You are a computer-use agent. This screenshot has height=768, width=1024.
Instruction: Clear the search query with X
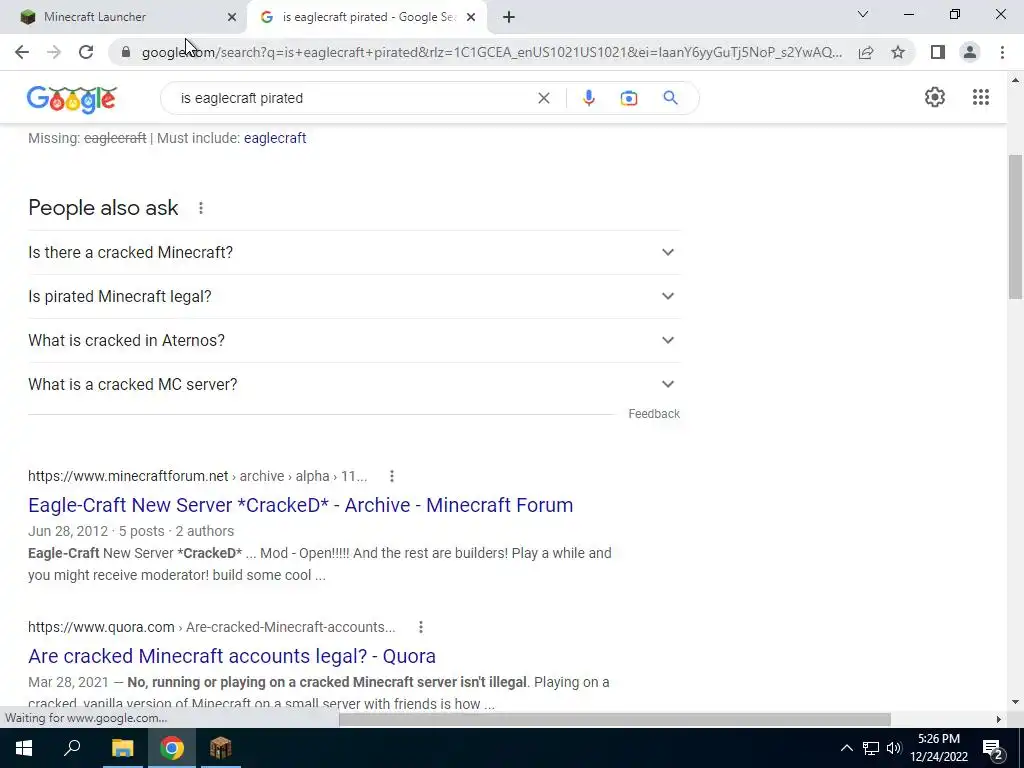pos(543,98)
